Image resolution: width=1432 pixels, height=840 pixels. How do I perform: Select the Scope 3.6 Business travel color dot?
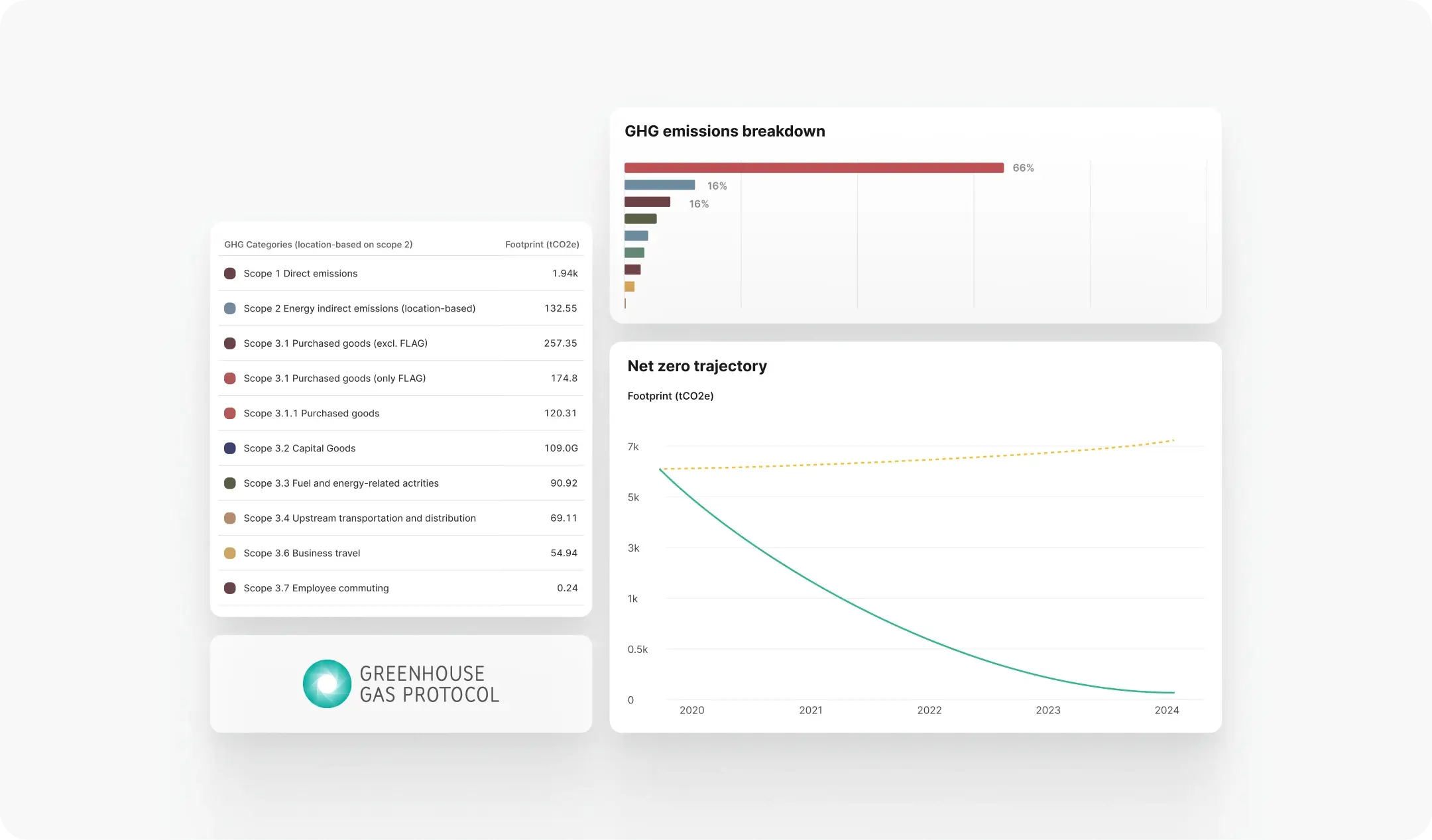[x=230, y=553]
